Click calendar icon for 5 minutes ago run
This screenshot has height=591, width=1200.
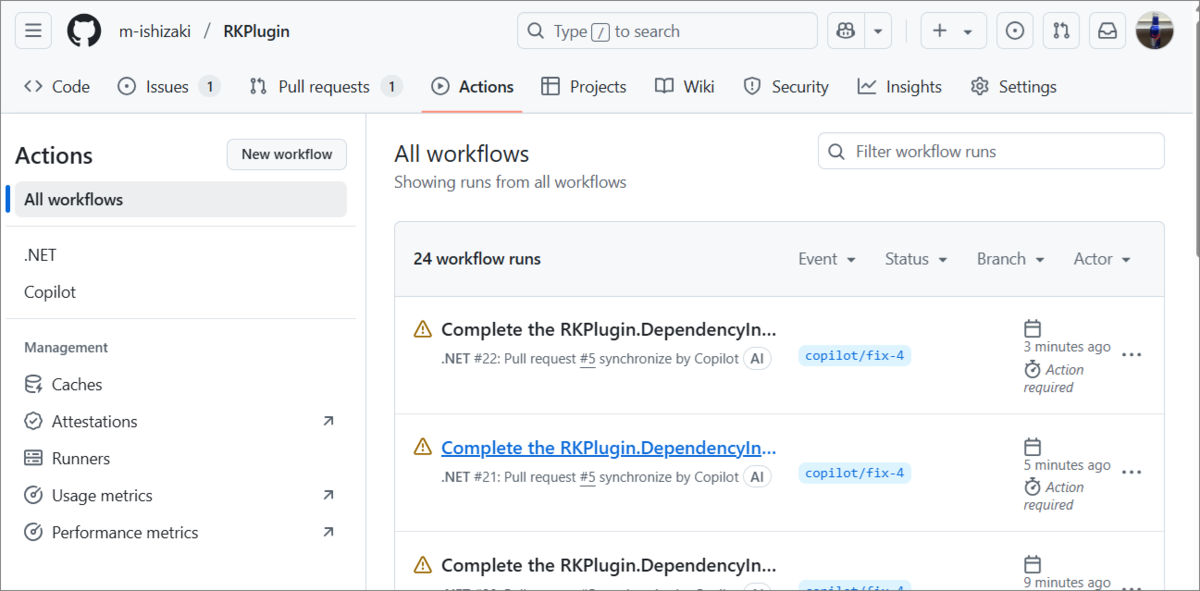click(x=1033, y=446)
